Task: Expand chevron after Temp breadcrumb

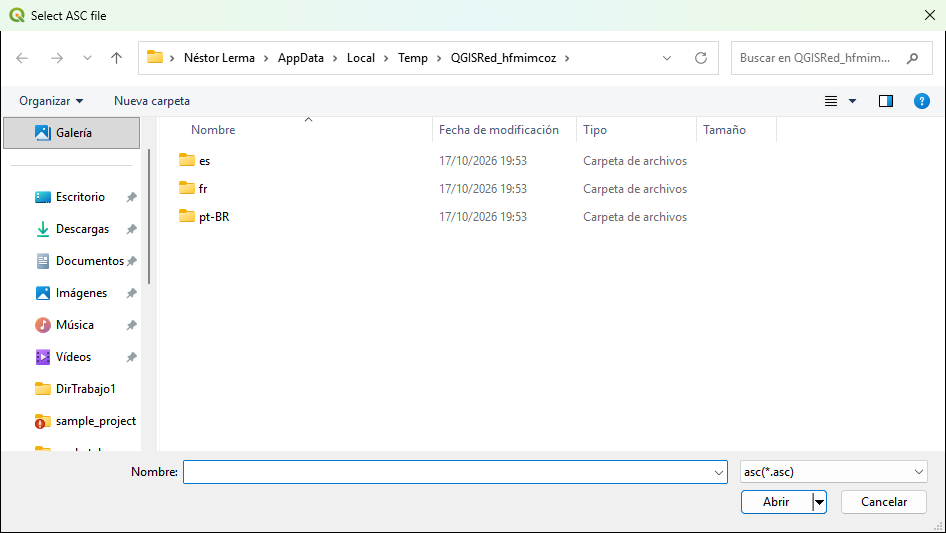Action: pyautogui.click(x=439, y=58)
